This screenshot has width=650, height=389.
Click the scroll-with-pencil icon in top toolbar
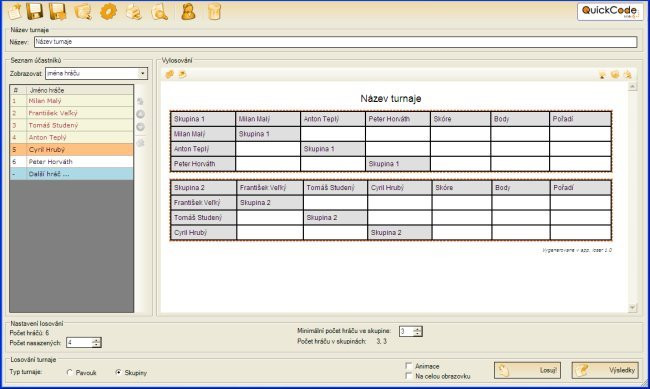83,12
